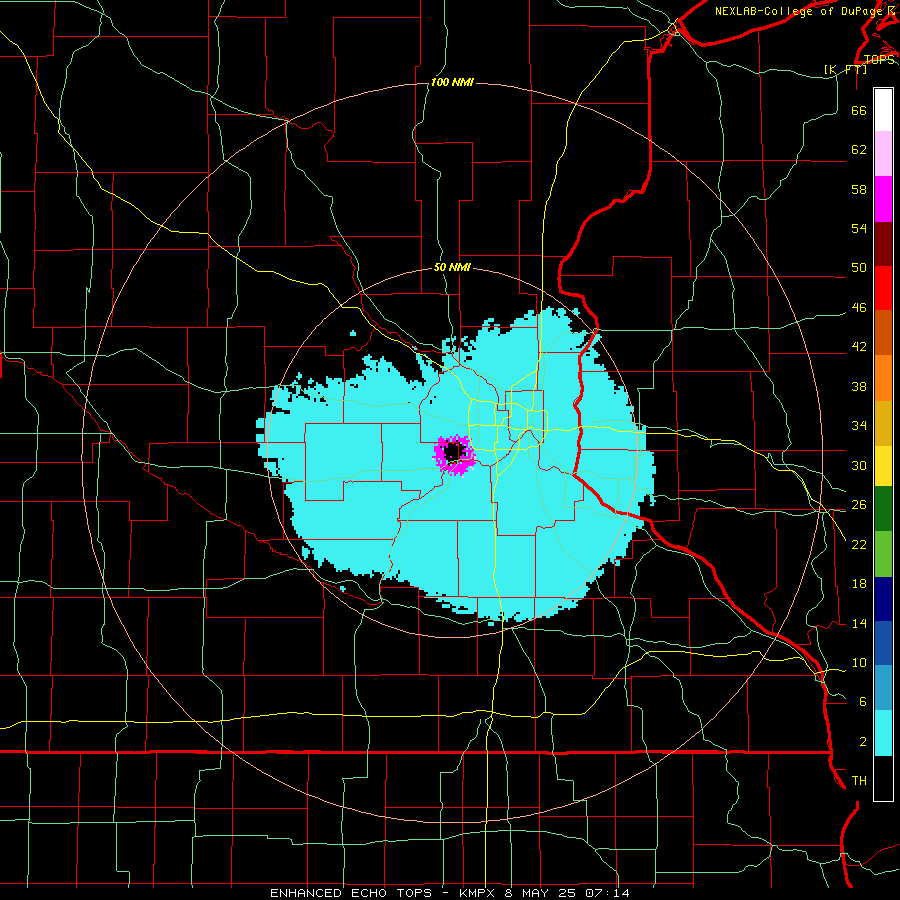Click the magenta swatch in the color scale
Viewport: 900px width, 900px height.
(x=883, y=199)
